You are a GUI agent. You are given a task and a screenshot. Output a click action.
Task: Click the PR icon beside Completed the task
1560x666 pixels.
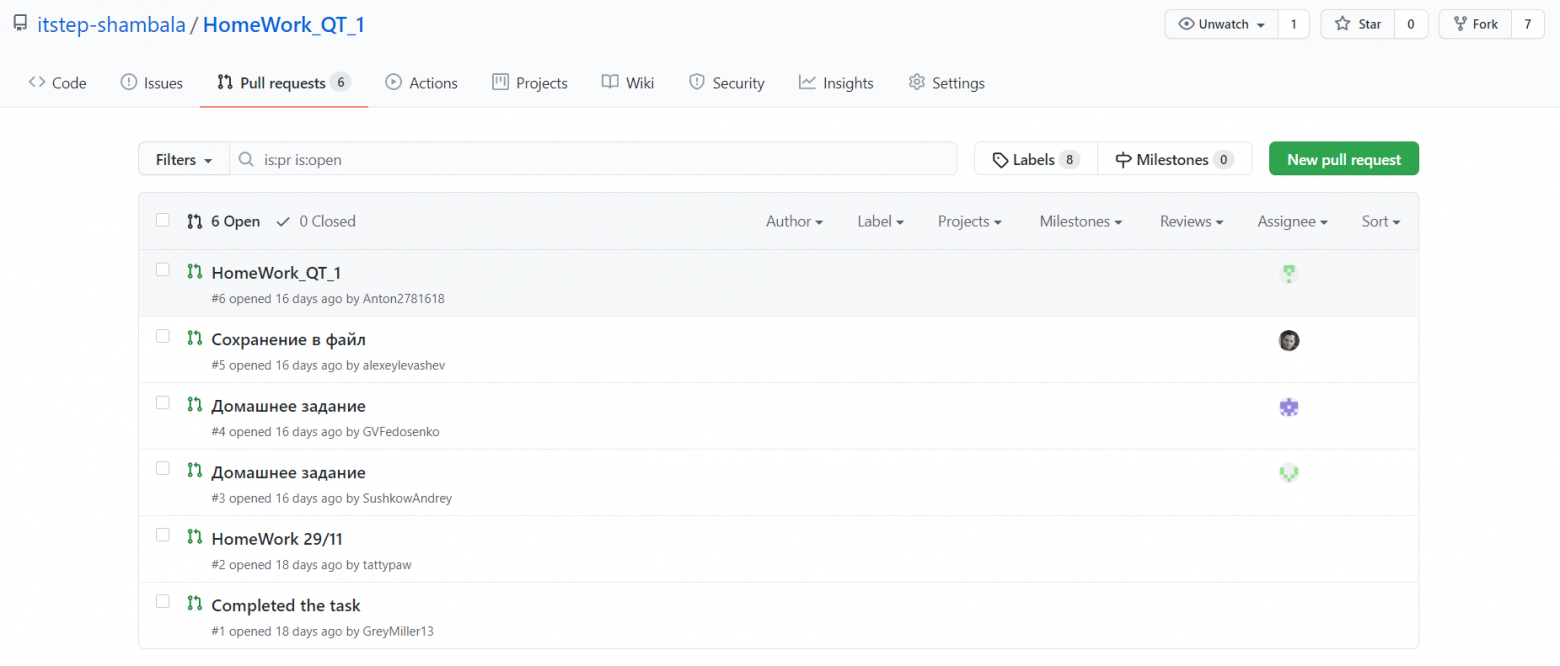[x=195, y=604]
